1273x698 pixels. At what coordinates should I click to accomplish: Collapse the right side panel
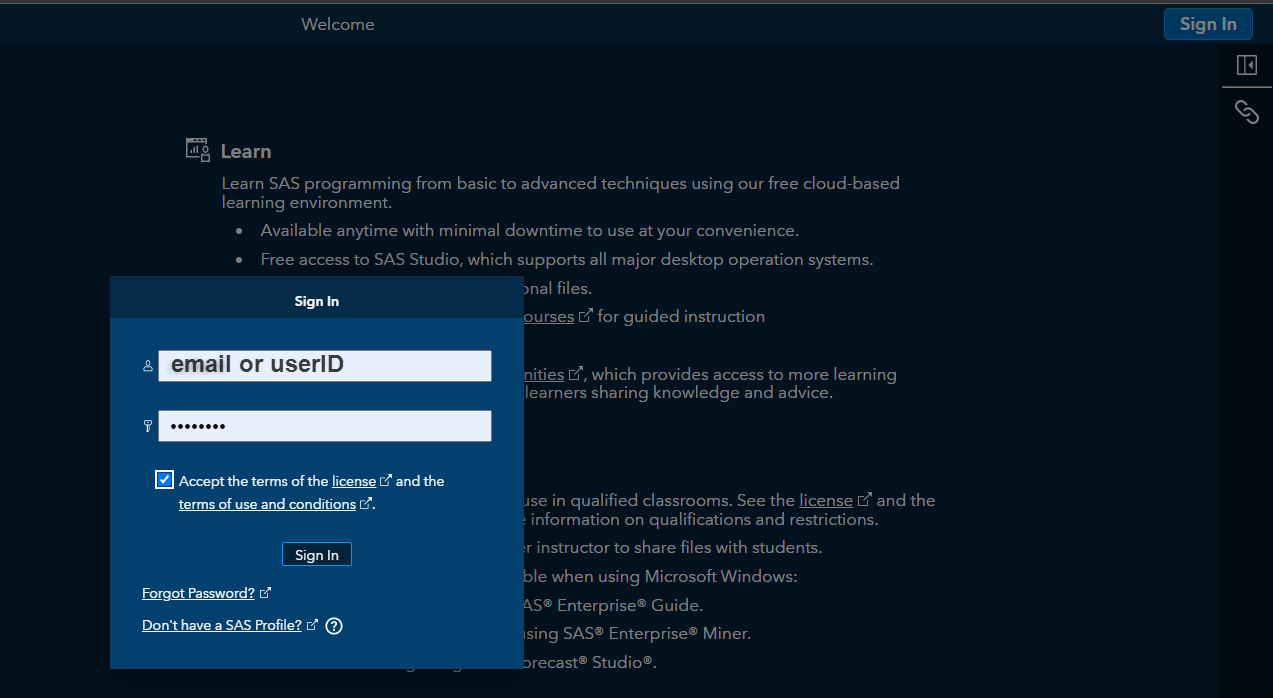tap(1246, 64)
